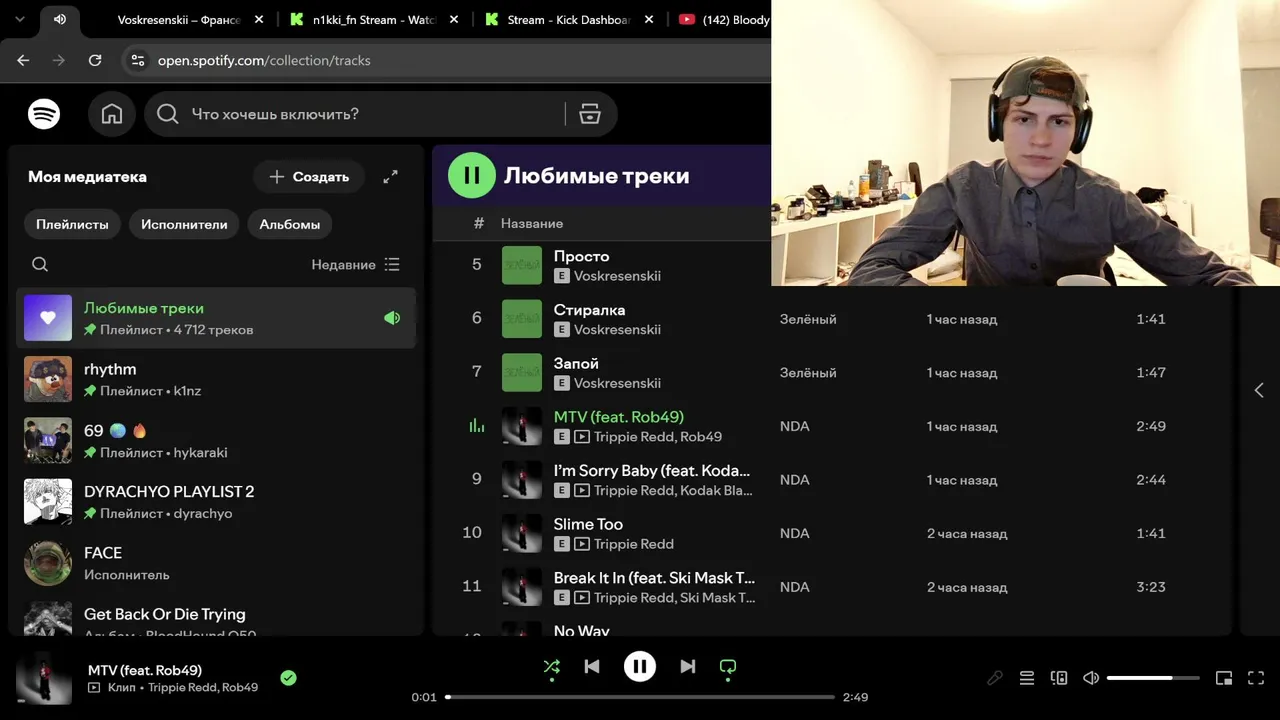The width and height of the screenshot is (1280, 720).
Task: Toggle shuffle mode
Action: coord(551,667)
